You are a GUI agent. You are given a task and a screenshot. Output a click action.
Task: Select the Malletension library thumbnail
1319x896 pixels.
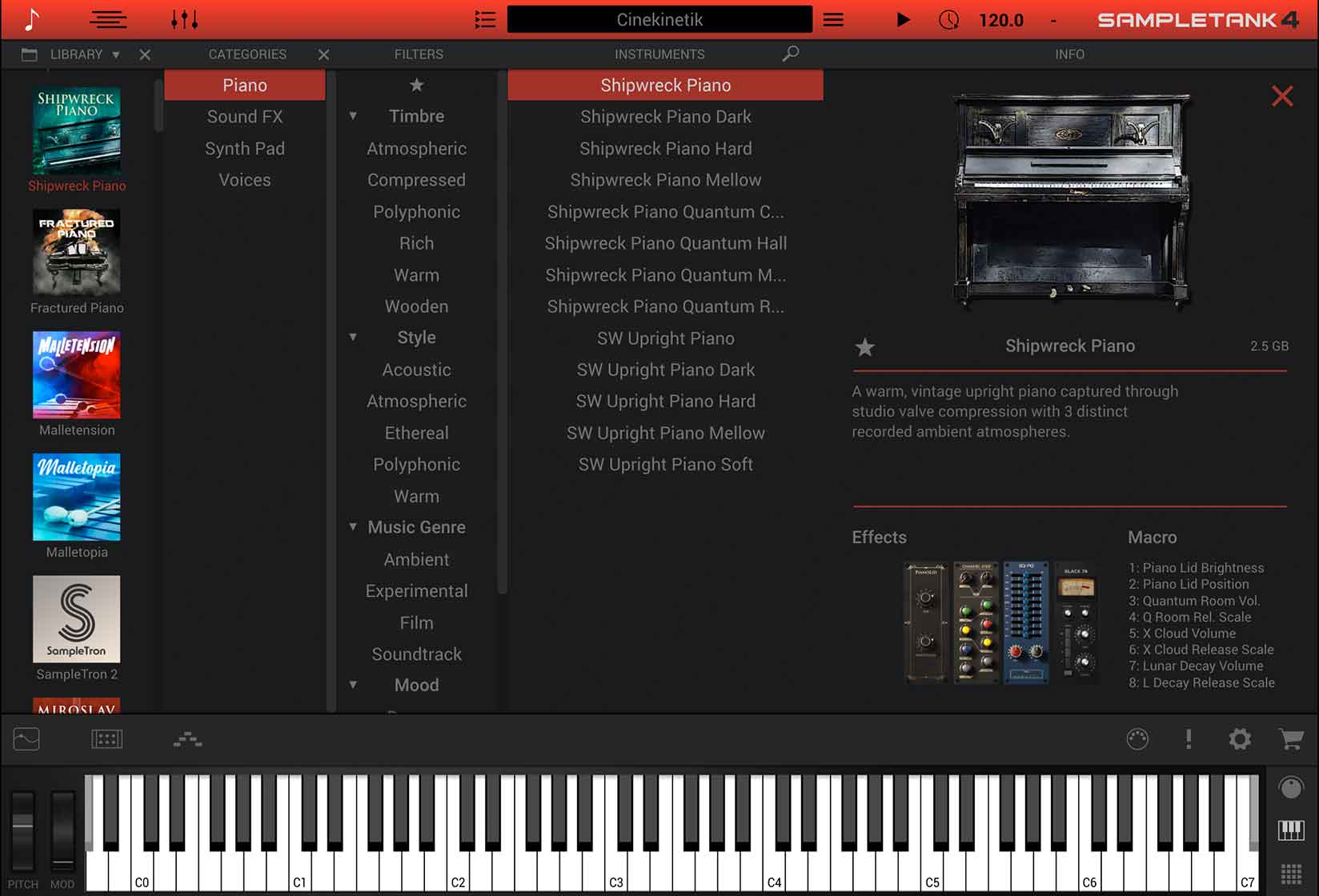(77, 375)
